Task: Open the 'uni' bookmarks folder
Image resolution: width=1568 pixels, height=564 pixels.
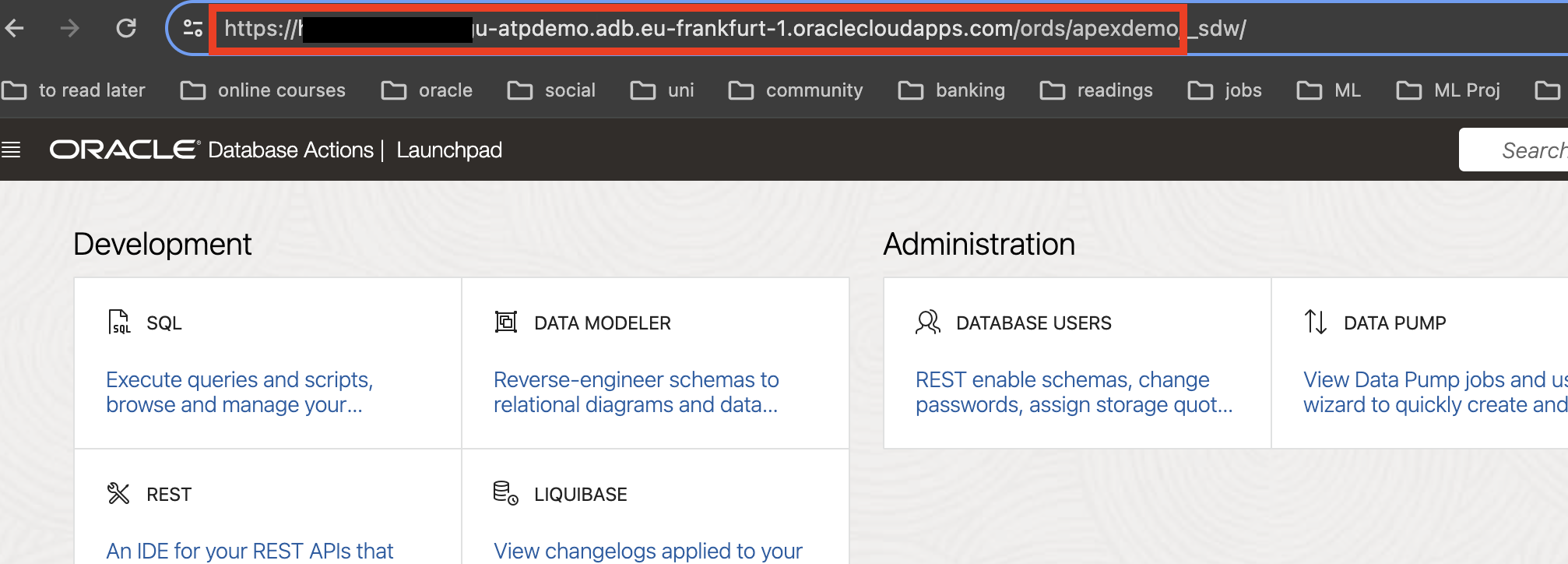Action: pyautogui.click(x=662, y=90)
